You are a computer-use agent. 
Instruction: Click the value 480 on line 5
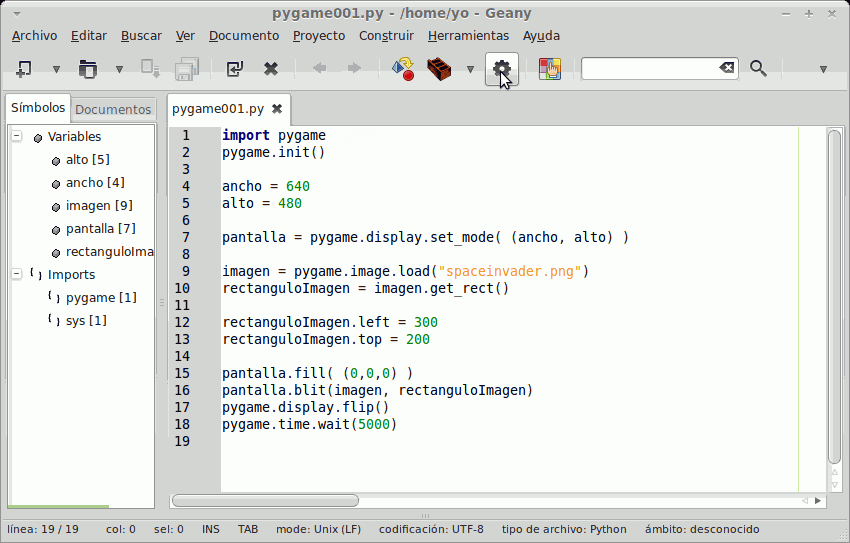[x=290, y=203]
